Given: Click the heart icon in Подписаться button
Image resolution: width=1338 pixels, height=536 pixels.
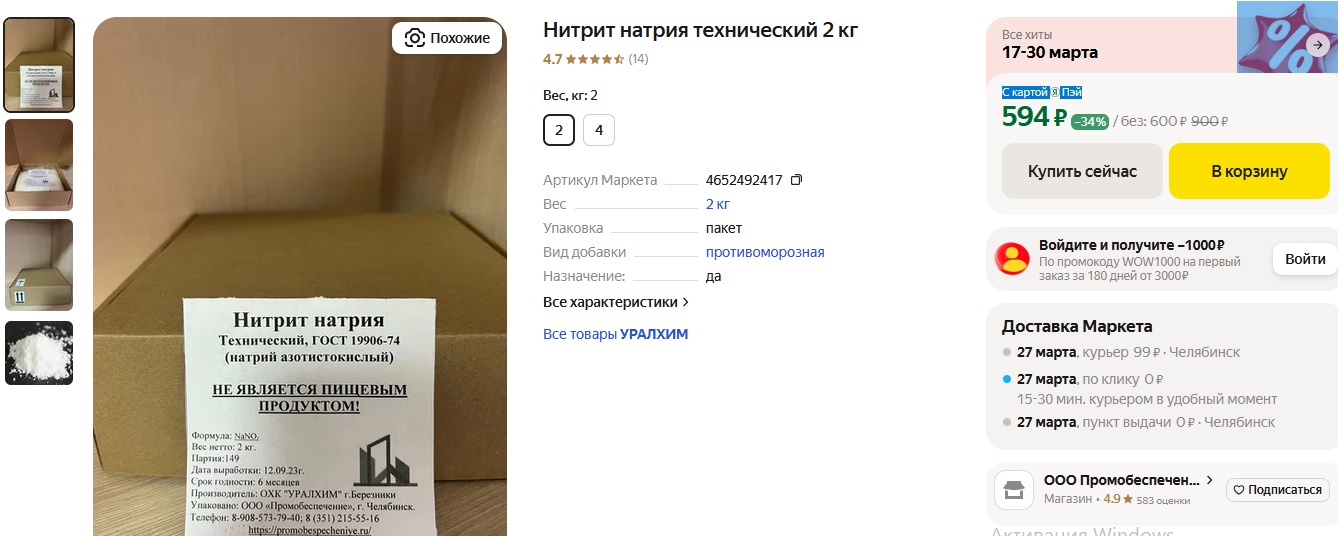Looking at the screenshot, I should [1238, 490].
